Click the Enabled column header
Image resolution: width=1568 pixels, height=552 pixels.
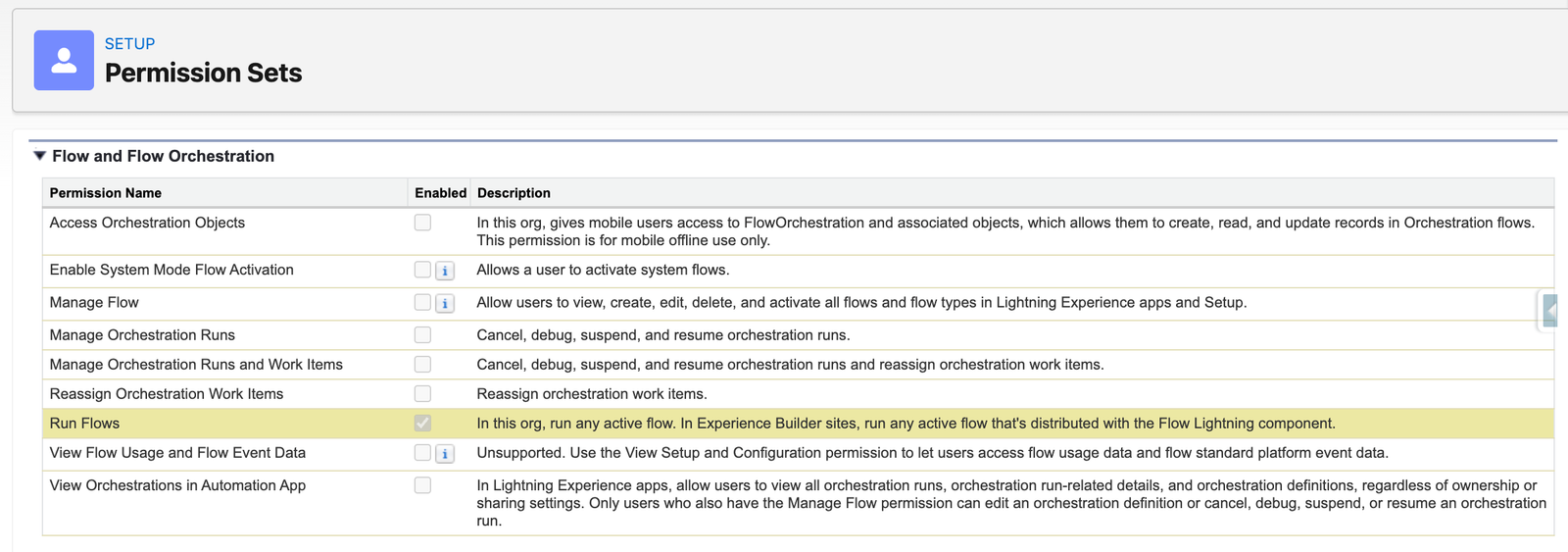point(440,193)
